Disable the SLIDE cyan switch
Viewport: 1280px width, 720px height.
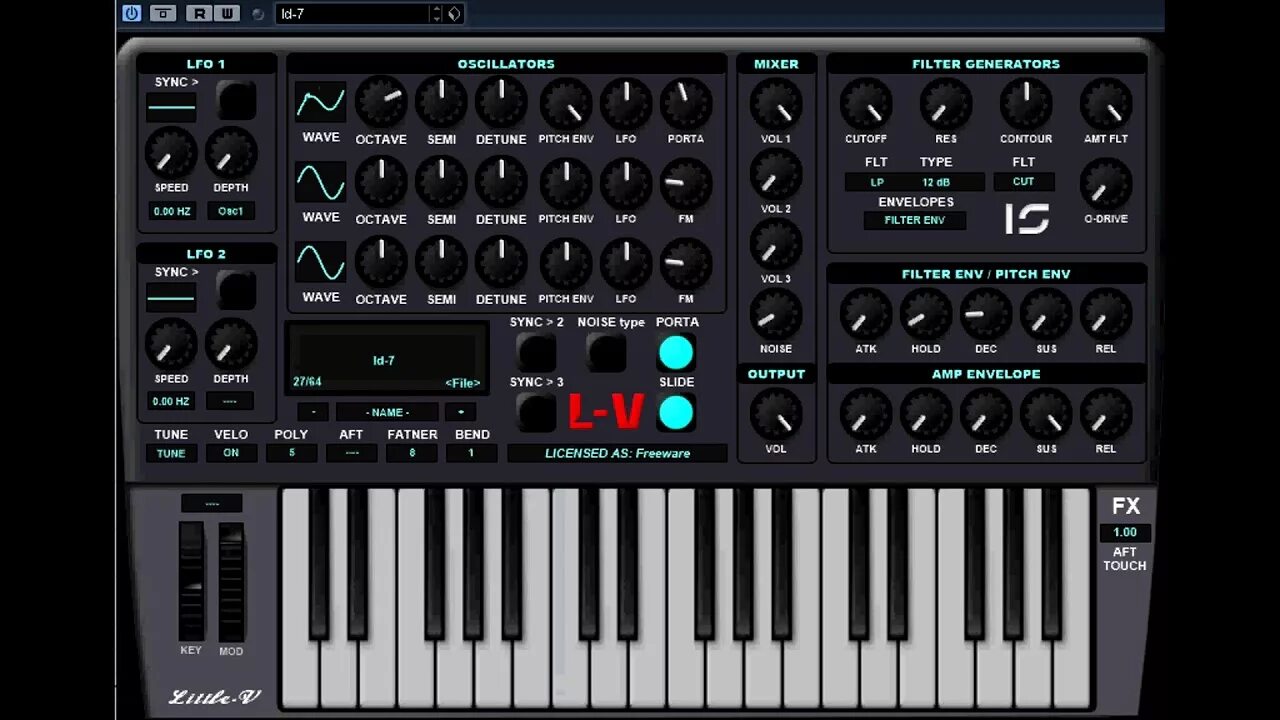(676, 412)
